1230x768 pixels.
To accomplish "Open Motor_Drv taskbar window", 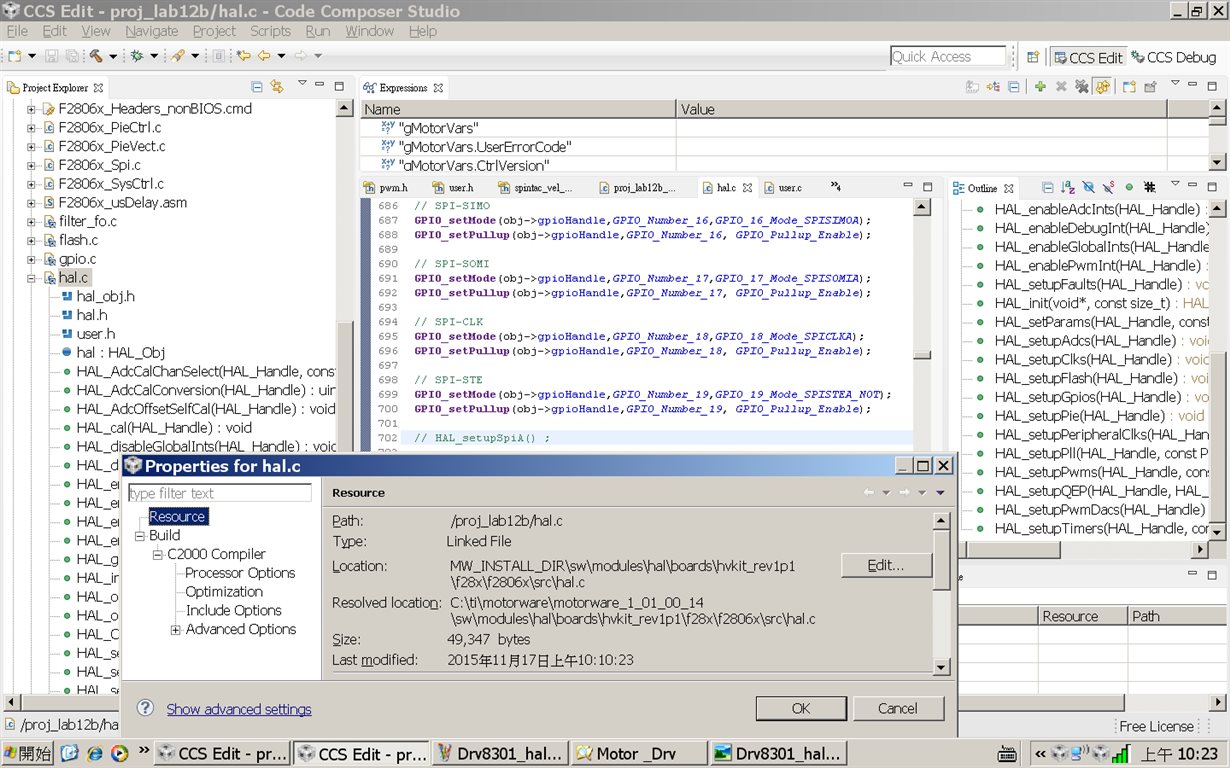I will pyautogui.click(x=636, y=753).
